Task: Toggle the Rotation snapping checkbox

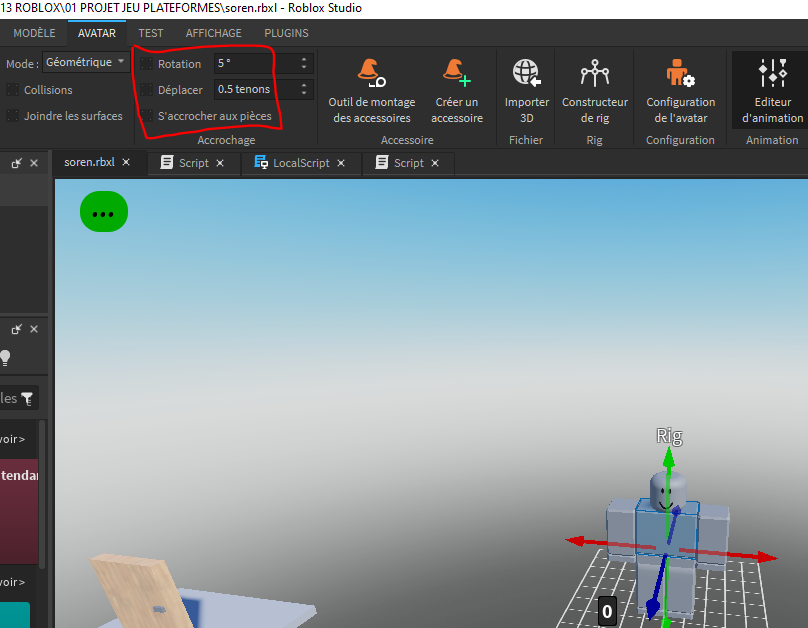Action: click(x=146, y=64)
